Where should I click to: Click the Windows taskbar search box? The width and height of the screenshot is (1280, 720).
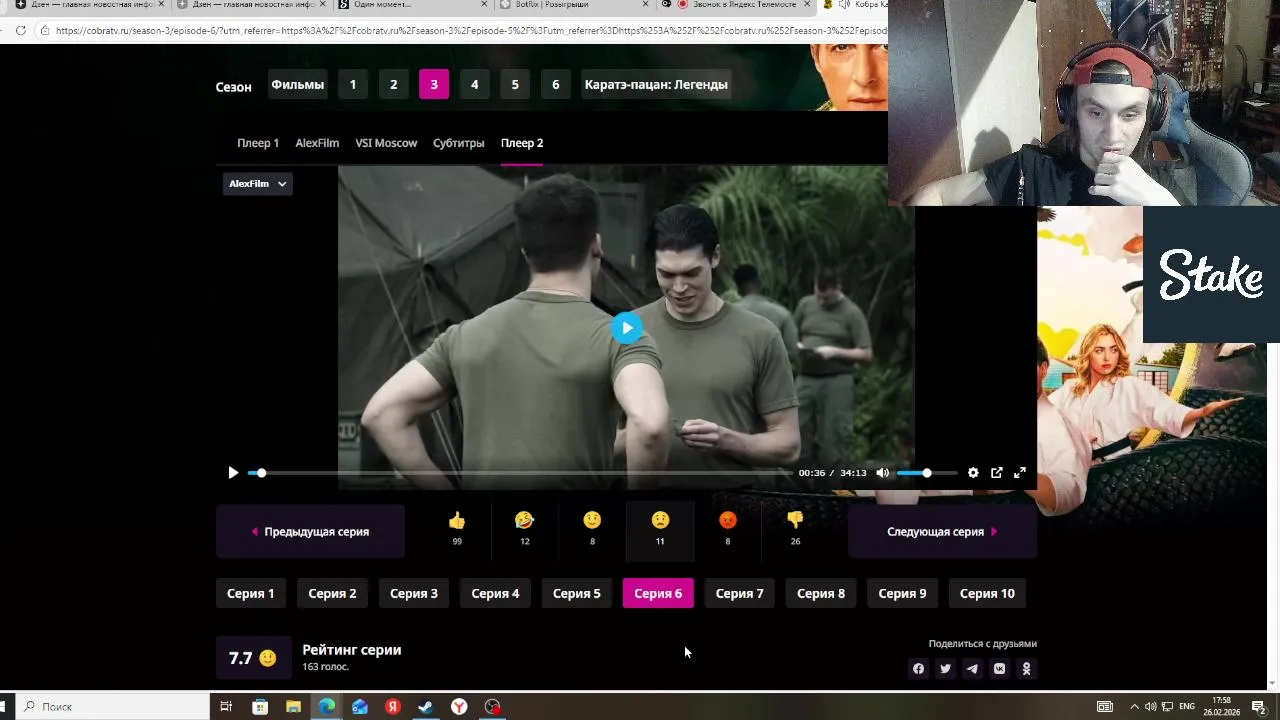tap(111, 707)
